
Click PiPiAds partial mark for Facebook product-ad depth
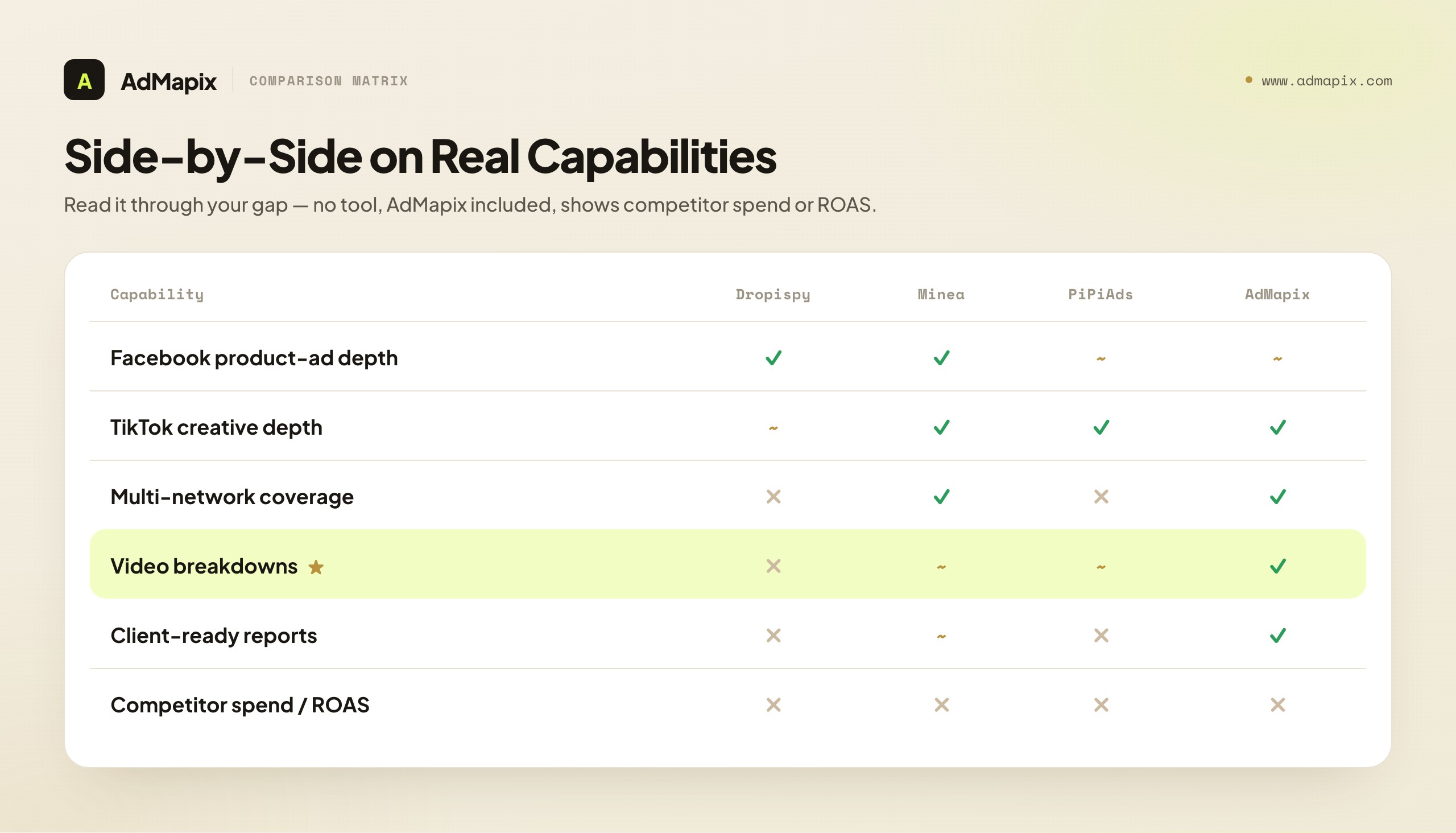click(x=1101, y=358)
